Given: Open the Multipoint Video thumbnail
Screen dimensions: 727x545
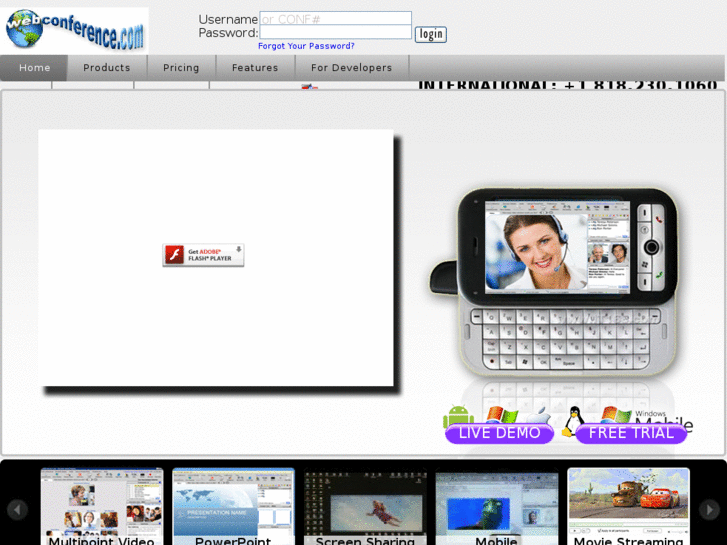Looking at the screenshot, I should click(x=102, y=506).
